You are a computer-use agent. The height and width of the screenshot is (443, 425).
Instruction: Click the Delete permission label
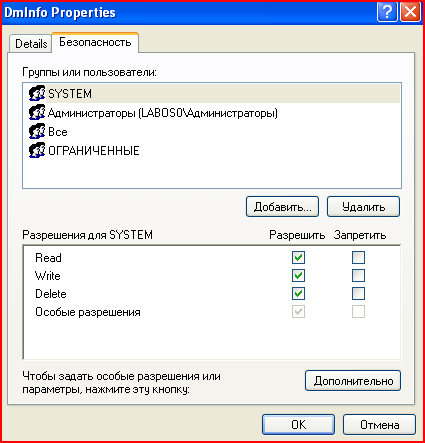click(x=51, y=294)
